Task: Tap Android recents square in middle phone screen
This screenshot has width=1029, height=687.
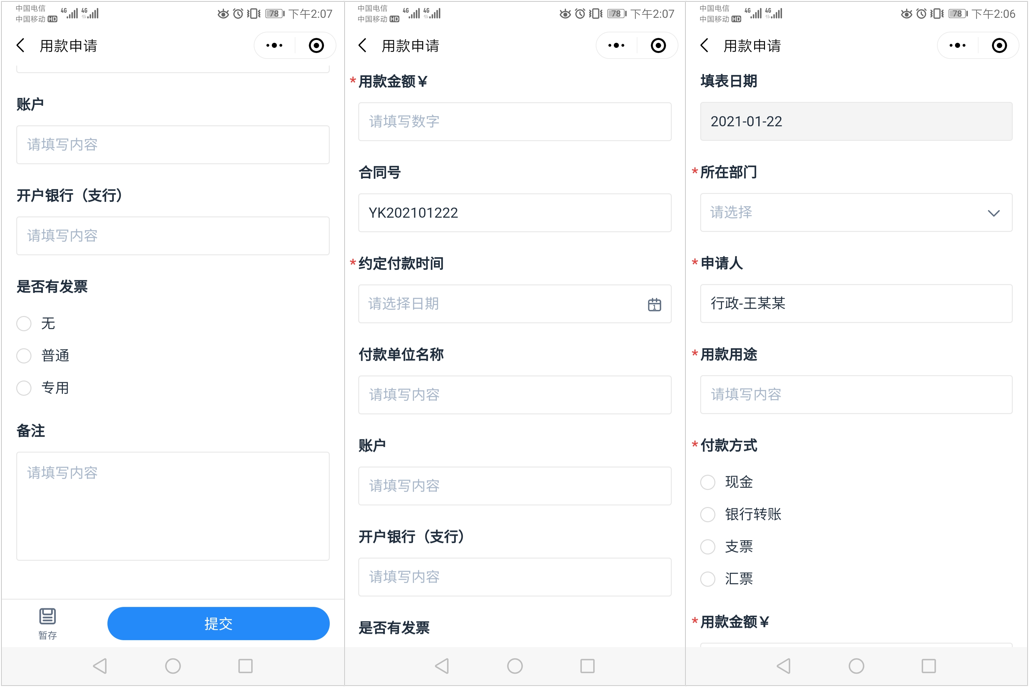Action: coord(587,666)
